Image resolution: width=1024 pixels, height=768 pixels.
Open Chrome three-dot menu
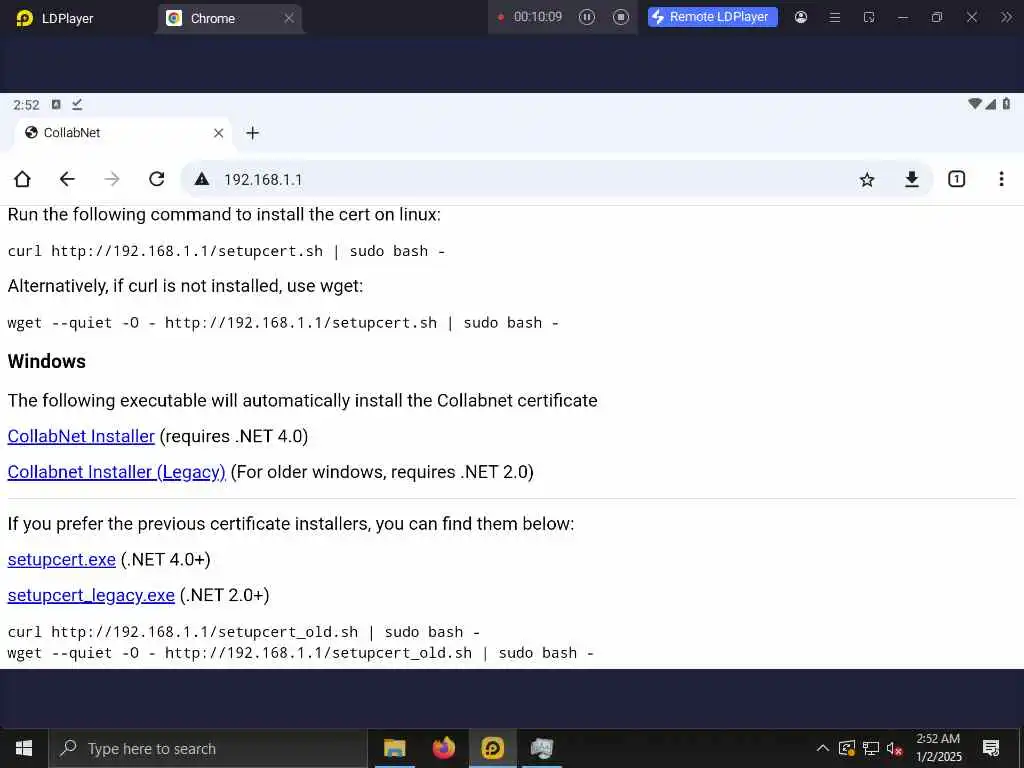click(1001, 179)
